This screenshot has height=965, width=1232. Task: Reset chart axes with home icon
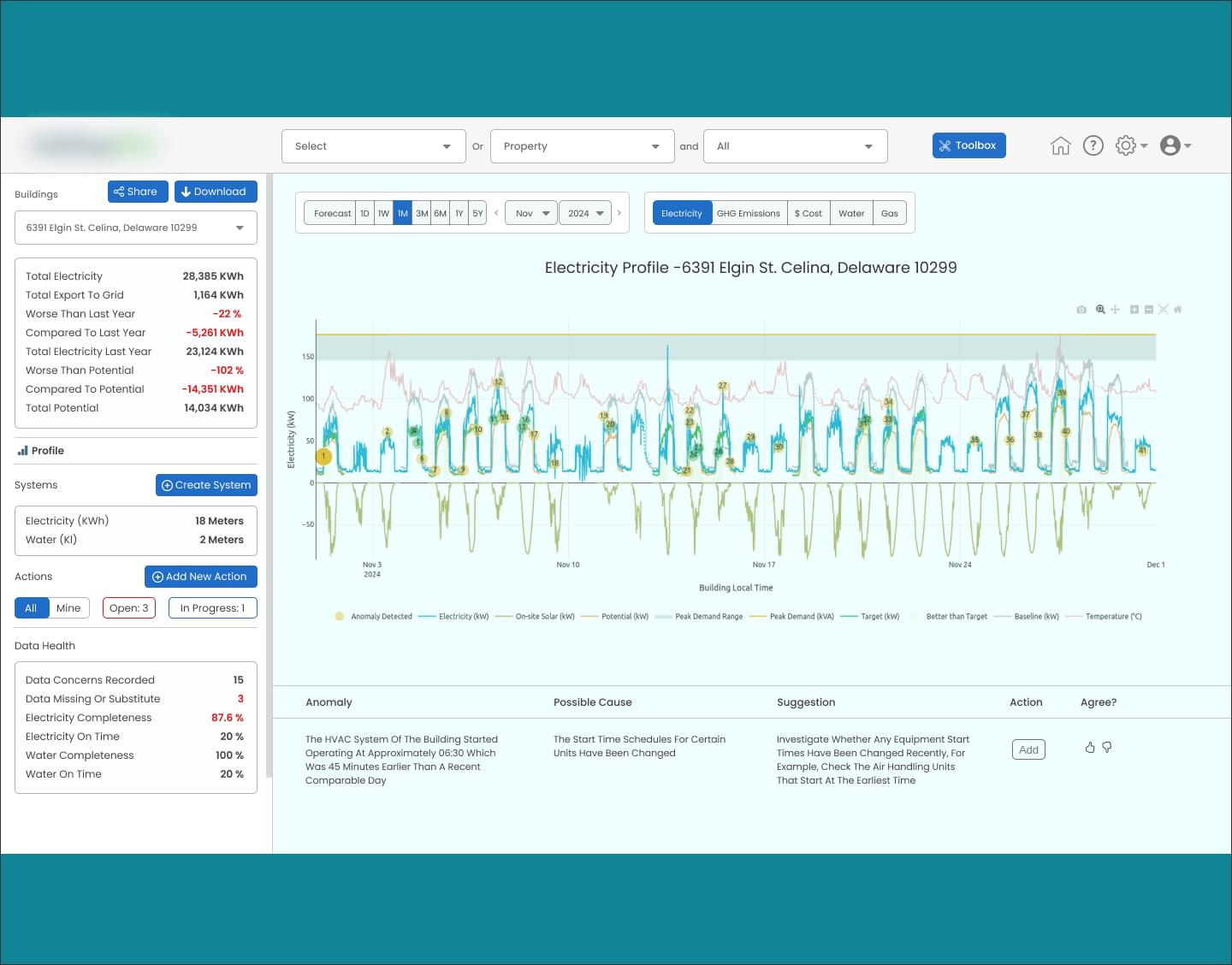tap(1178, 310)
